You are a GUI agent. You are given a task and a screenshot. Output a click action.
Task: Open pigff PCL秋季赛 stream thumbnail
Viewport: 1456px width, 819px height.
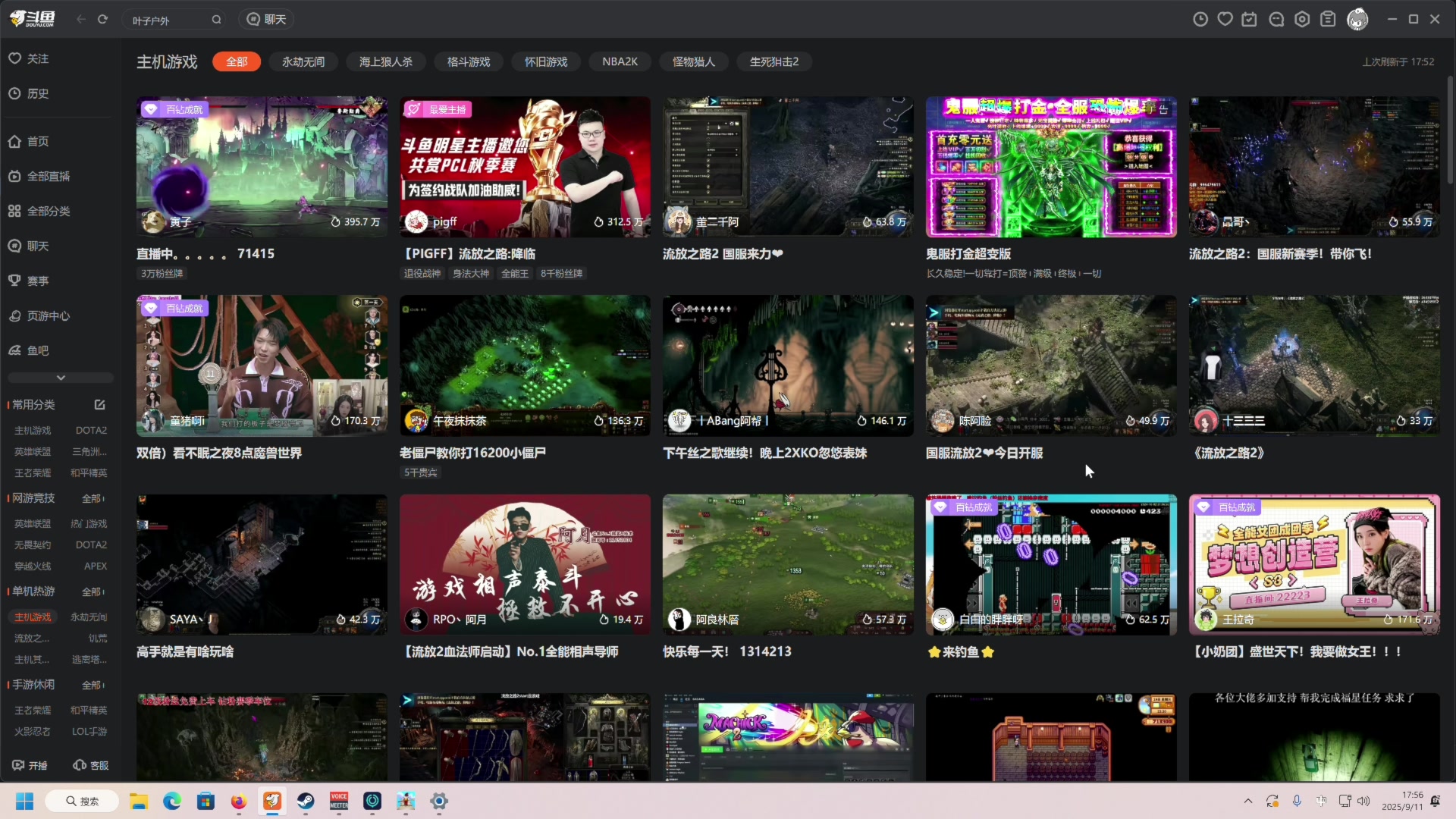pyautogui.click(x=525, y=166)
